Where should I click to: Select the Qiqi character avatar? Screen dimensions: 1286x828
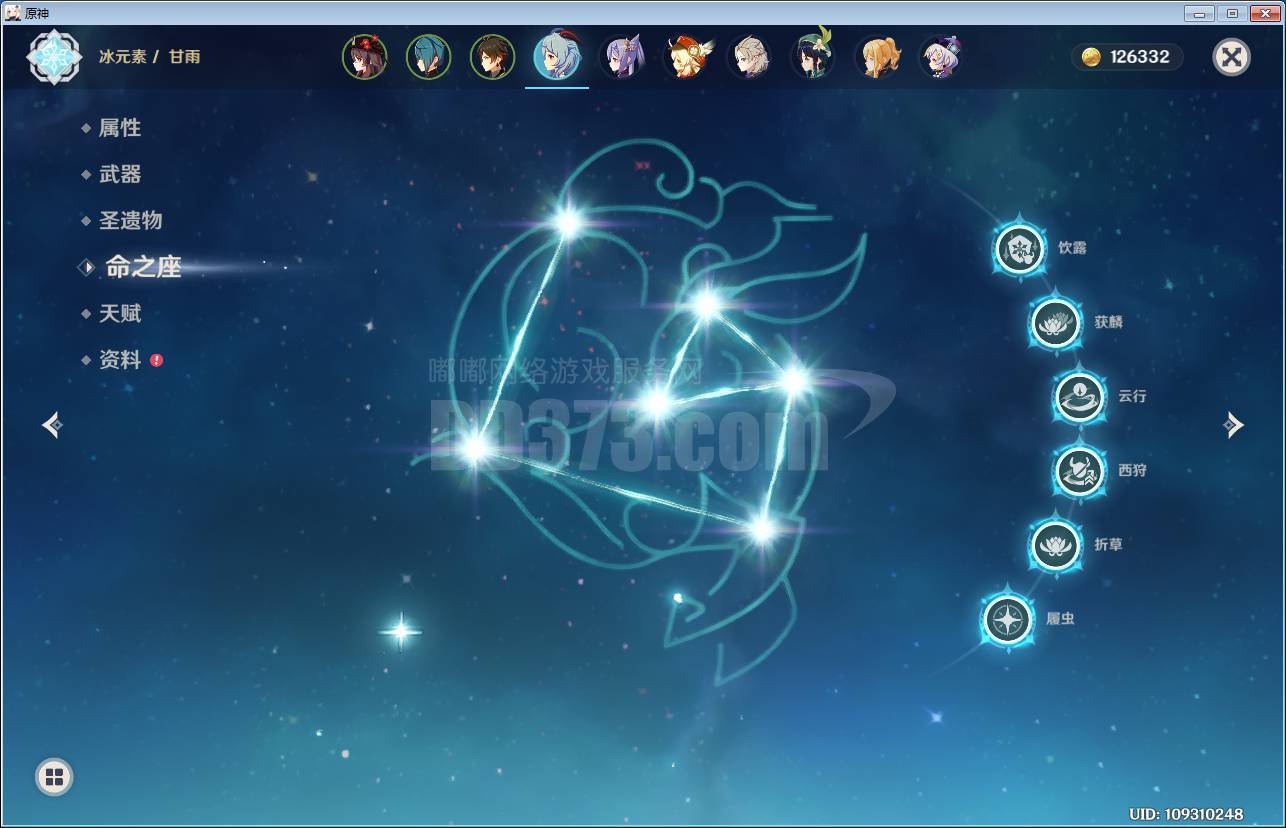pos(941,57)
